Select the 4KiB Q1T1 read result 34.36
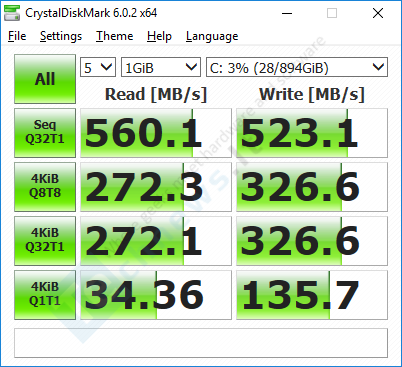402x367 pixels. [x=156, y=295]
